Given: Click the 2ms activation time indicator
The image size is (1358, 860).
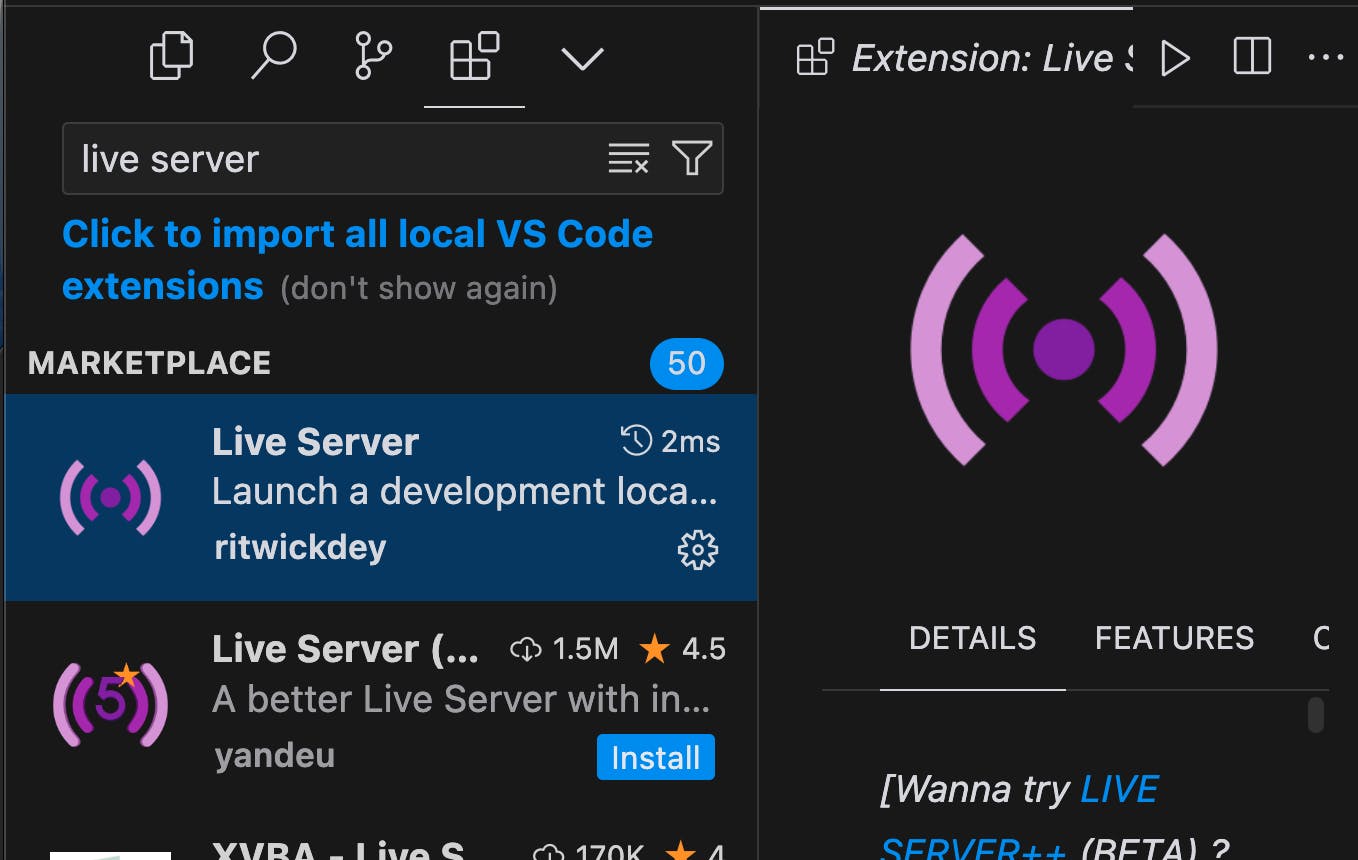Looking at the screenshot, I should pyautogui.click(x=670, y=441).
